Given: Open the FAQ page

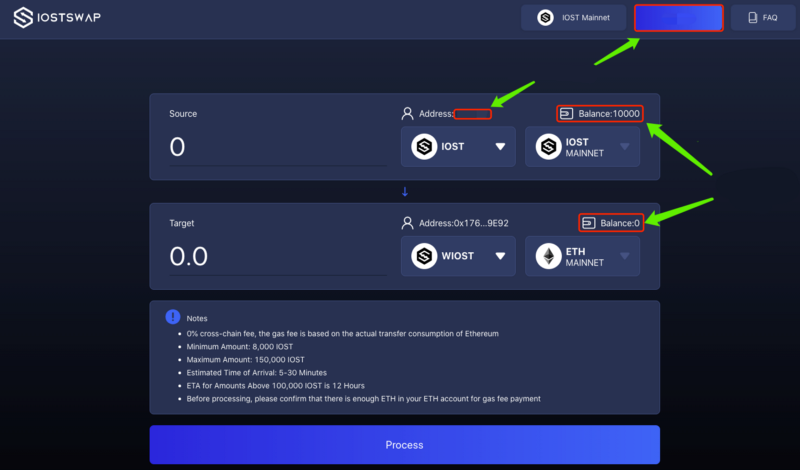Looking at the screenshot, I should pos(763,18).
